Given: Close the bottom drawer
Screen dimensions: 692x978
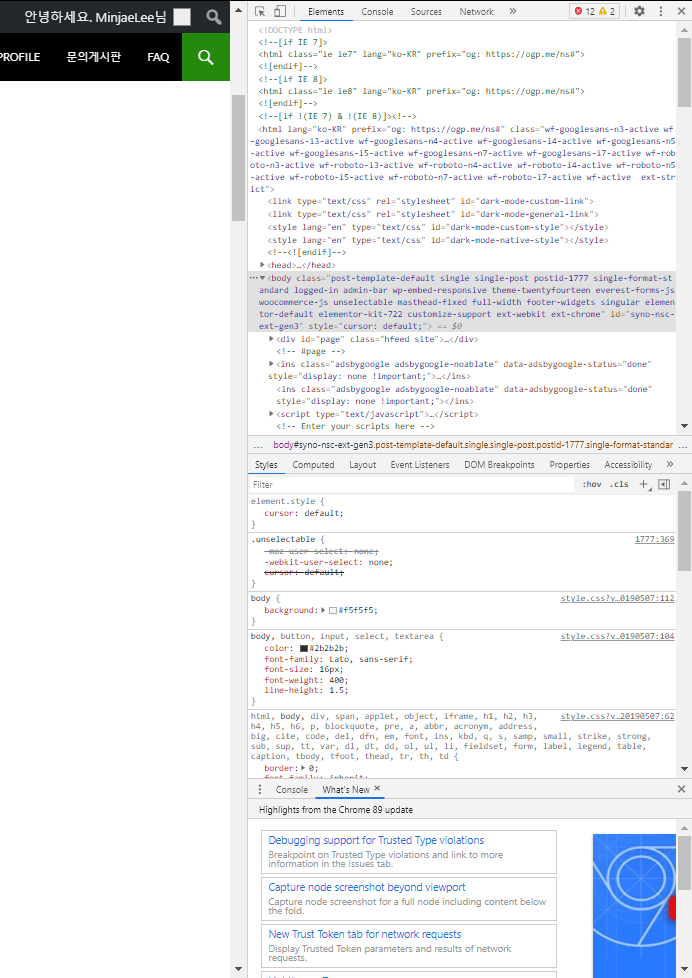Looking at the screenshot, I should coord(681,789).
